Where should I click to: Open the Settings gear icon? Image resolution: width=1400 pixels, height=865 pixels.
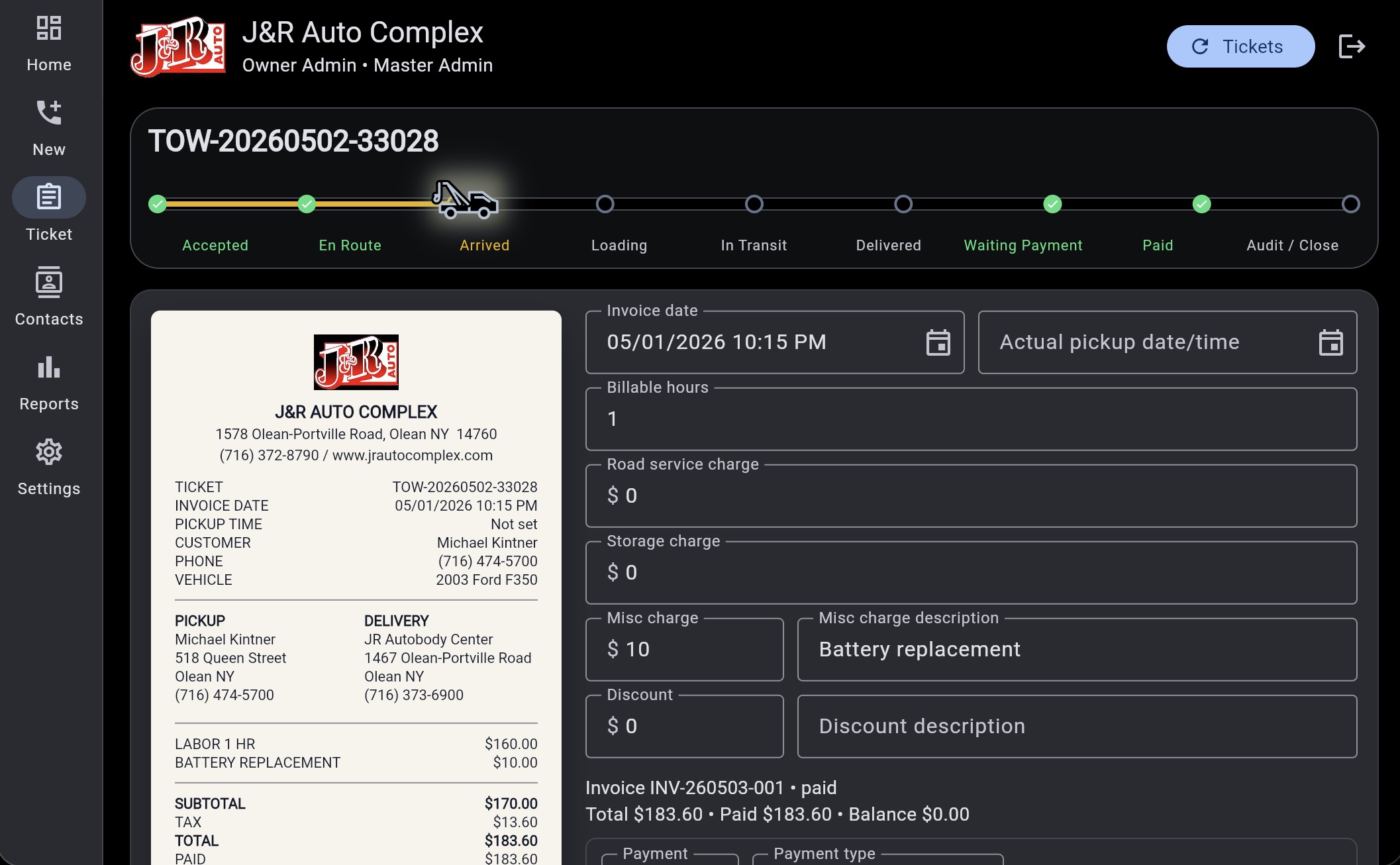coord(49,452)
